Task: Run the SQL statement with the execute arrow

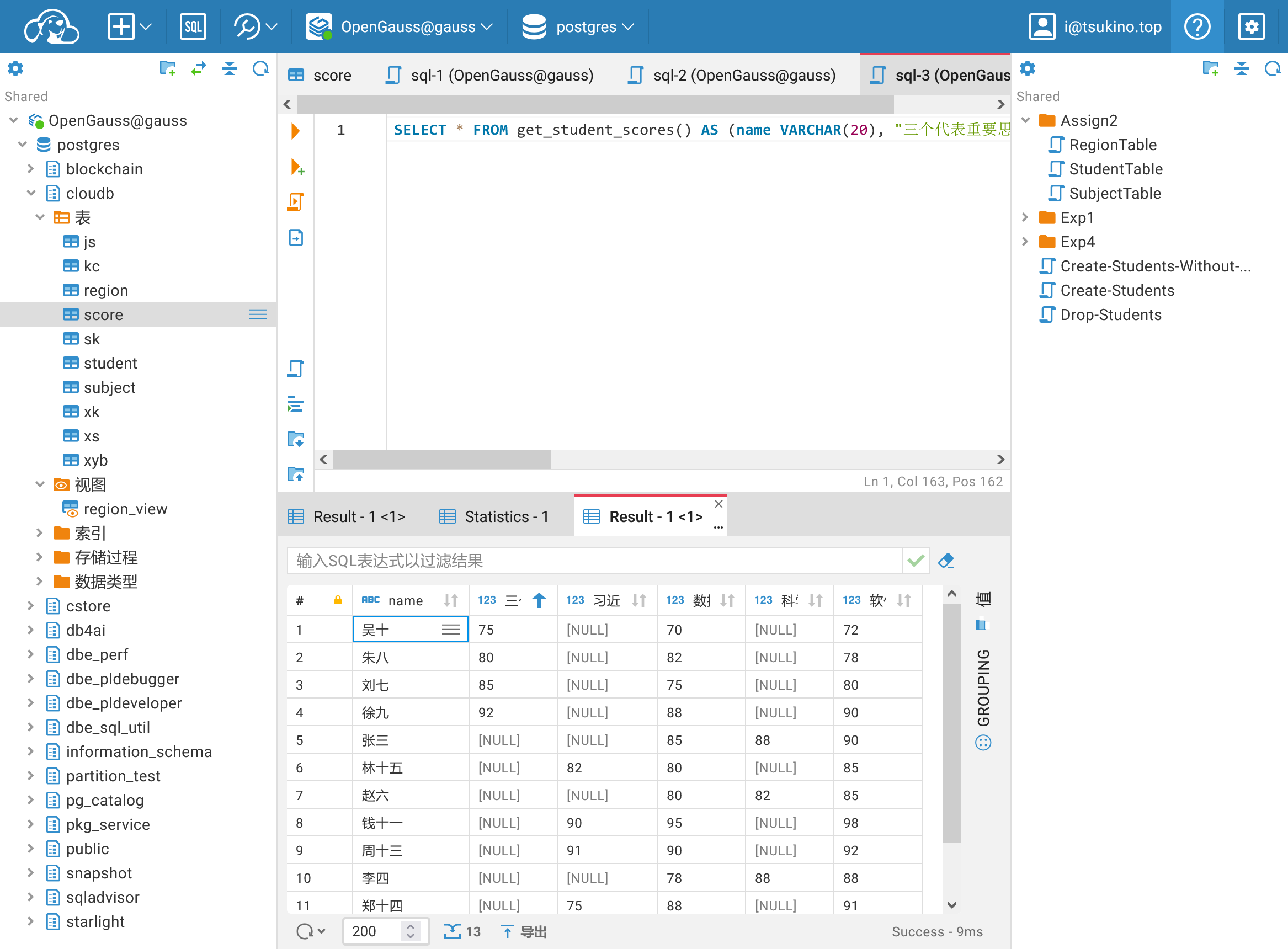Action: 295,131
